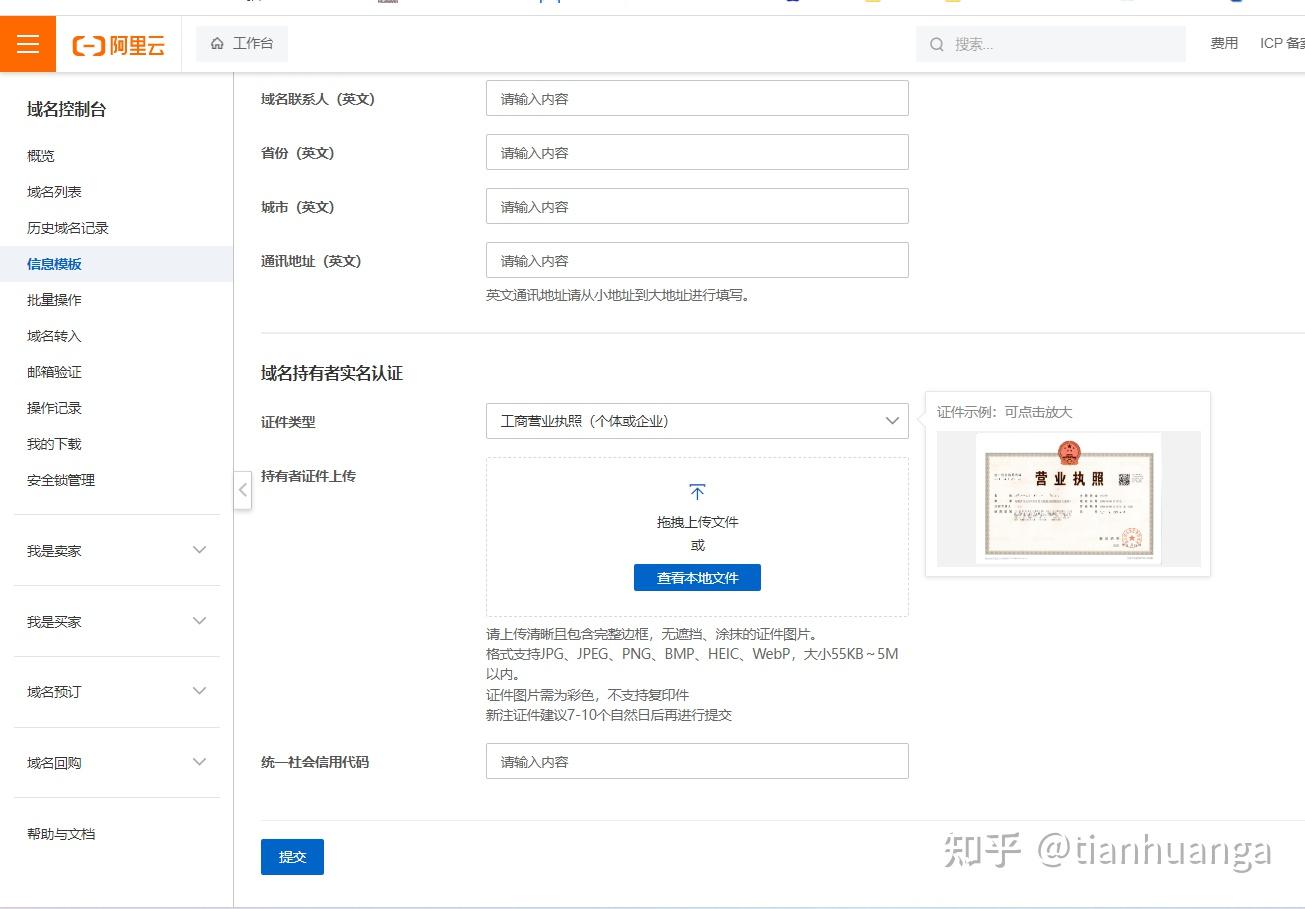Open 帮助与文档 link
The image size is (1305, 909).
(61, 834)
